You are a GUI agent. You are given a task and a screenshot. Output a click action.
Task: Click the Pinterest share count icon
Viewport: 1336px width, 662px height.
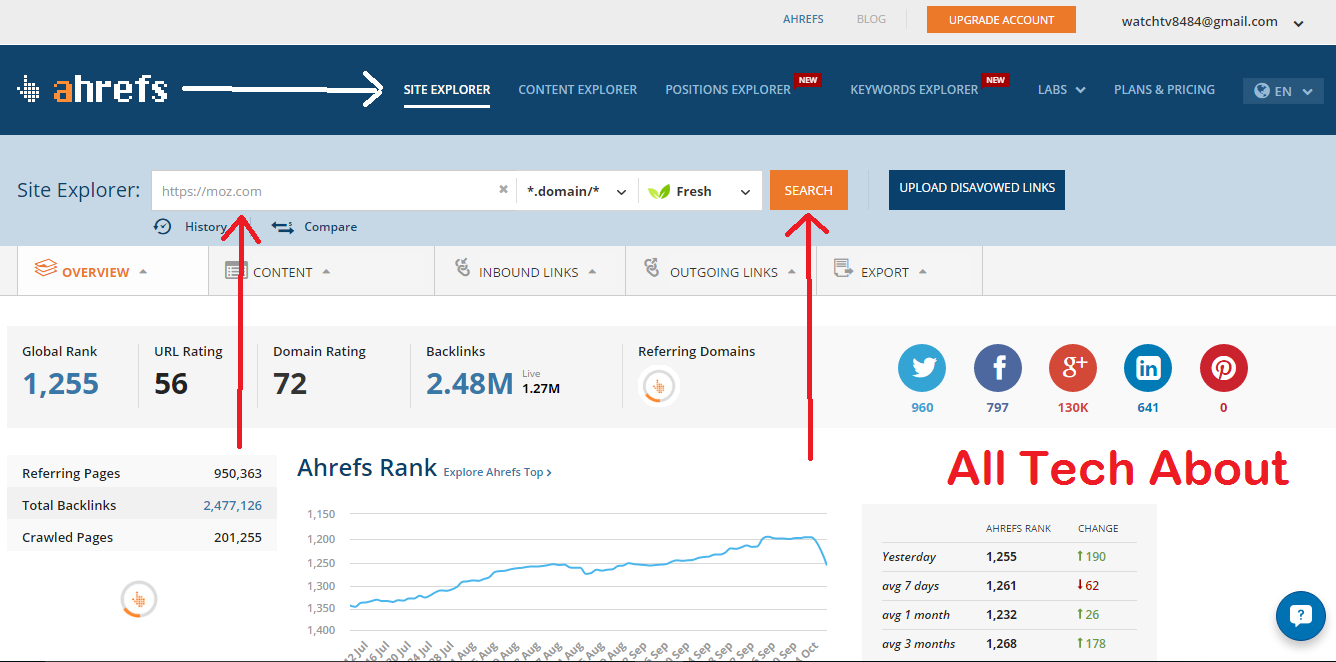(1224, 368)
